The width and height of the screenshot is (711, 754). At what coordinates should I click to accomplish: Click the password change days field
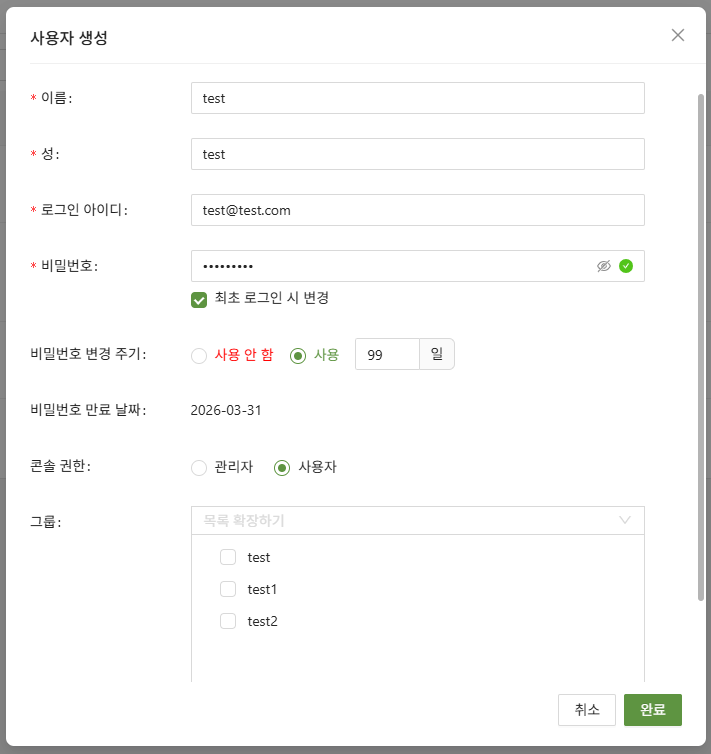click(387, 355)
